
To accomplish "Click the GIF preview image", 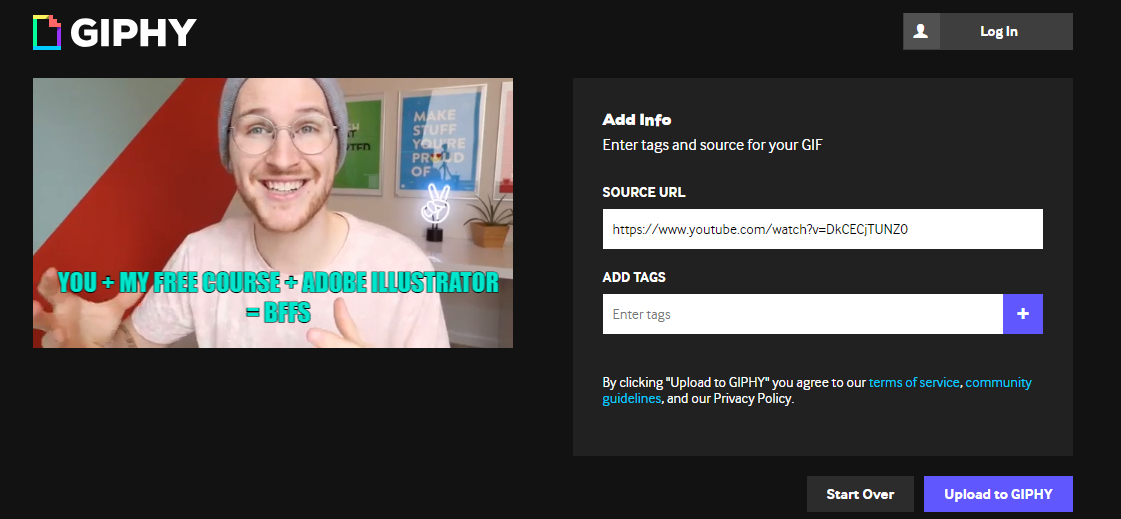I will coord(273,213).
